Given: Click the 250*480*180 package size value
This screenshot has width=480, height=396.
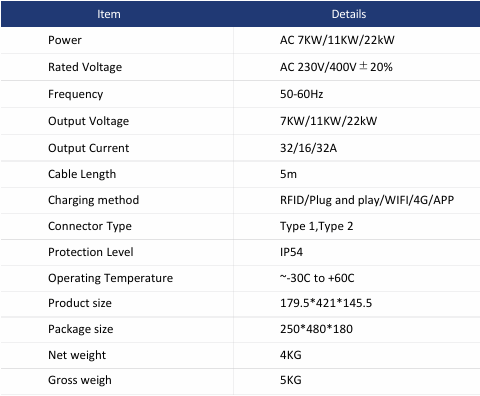Looking at the screenshot, I should click(316, 329).
